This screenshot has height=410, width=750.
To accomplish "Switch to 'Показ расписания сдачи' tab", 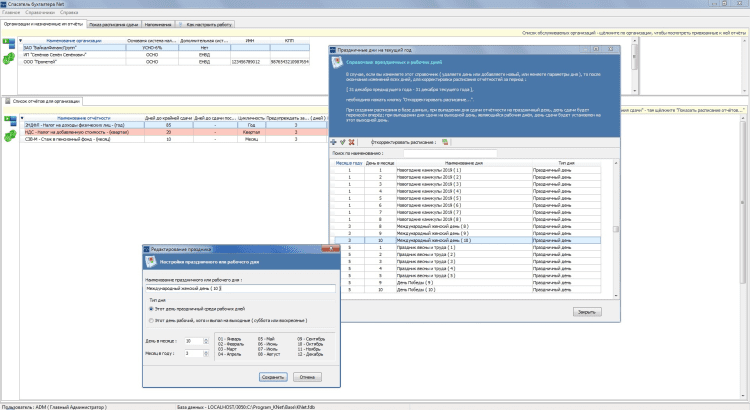I will point(112,23).
